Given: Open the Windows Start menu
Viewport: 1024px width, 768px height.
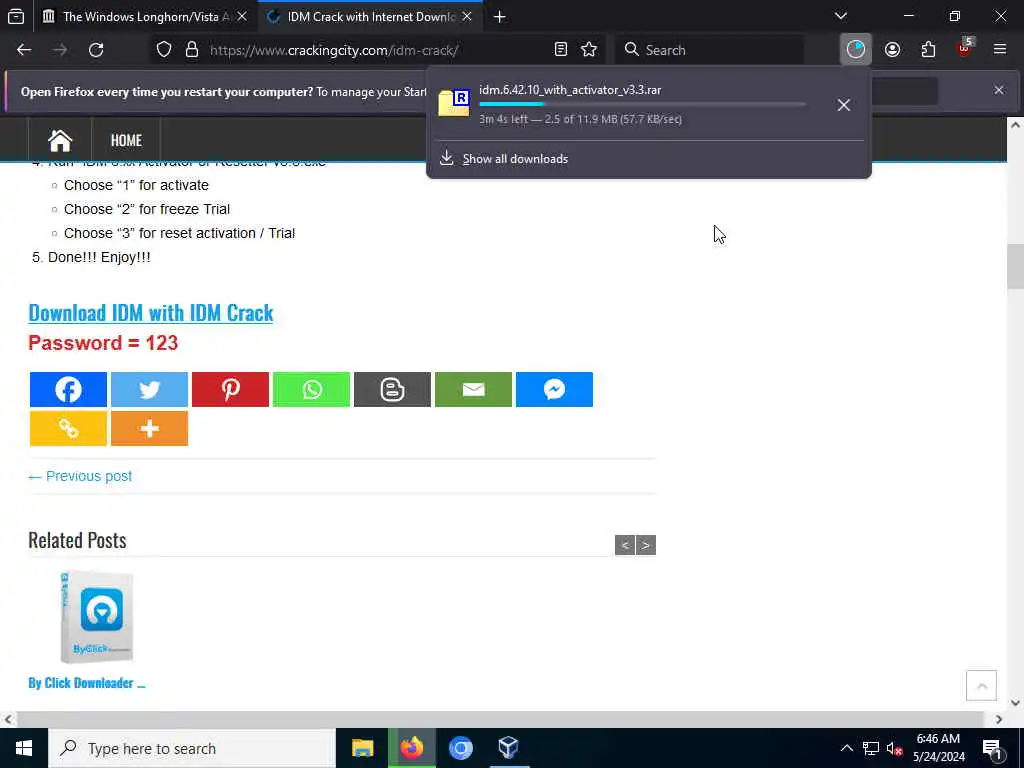Looking at the screenshot, I should tap(24, 748).
